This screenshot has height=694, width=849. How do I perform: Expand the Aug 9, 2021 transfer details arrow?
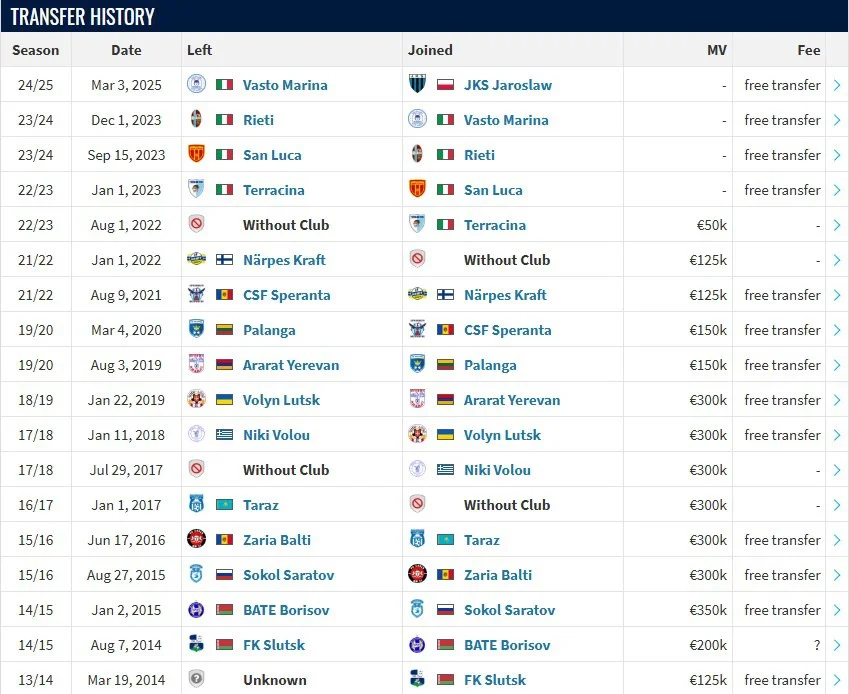pyautogui.click(x=837, y=295)
